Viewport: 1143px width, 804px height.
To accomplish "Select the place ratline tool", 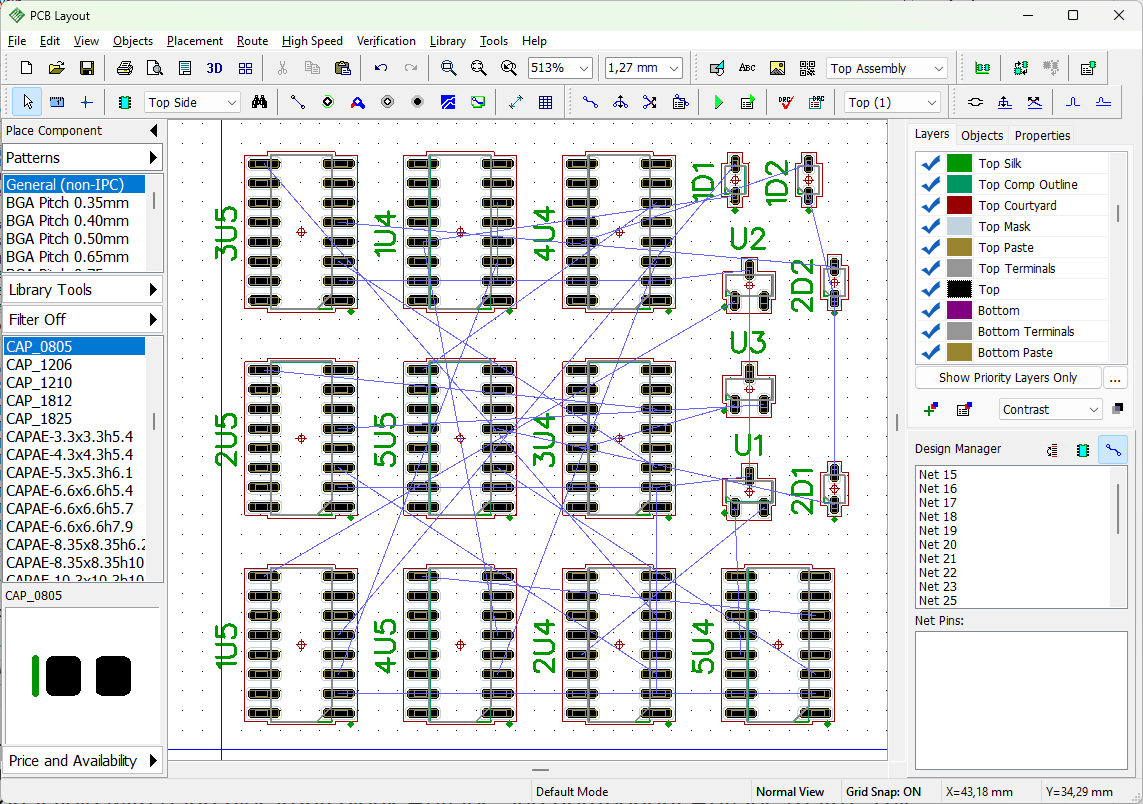I will (297, 102).
